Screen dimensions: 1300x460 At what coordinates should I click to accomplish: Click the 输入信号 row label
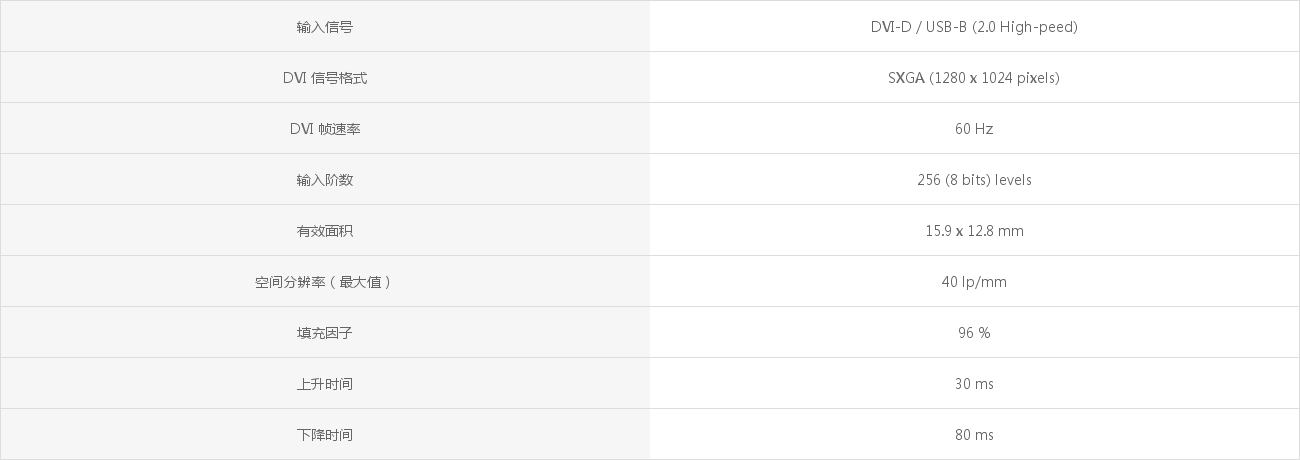[x=325, y=27]
